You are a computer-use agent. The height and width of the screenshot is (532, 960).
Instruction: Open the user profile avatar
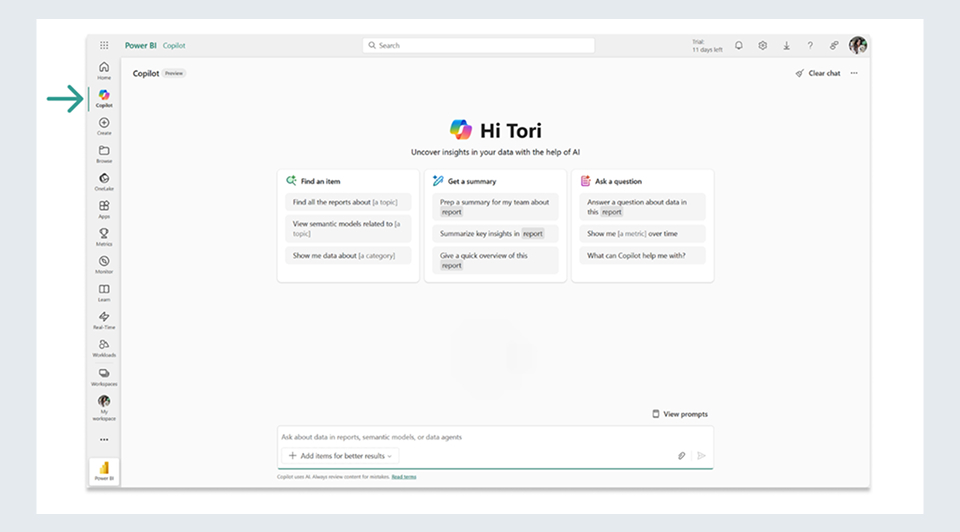858,45
